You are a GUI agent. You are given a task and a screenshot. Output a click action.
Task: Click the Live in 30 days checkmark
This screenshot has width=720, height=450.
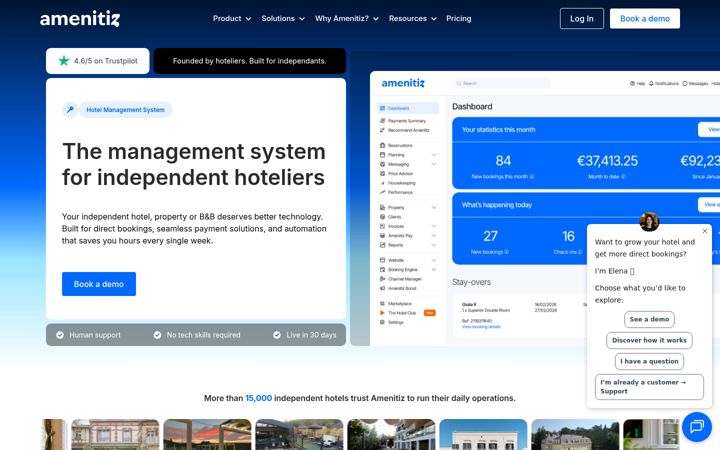tap(277, 335)
